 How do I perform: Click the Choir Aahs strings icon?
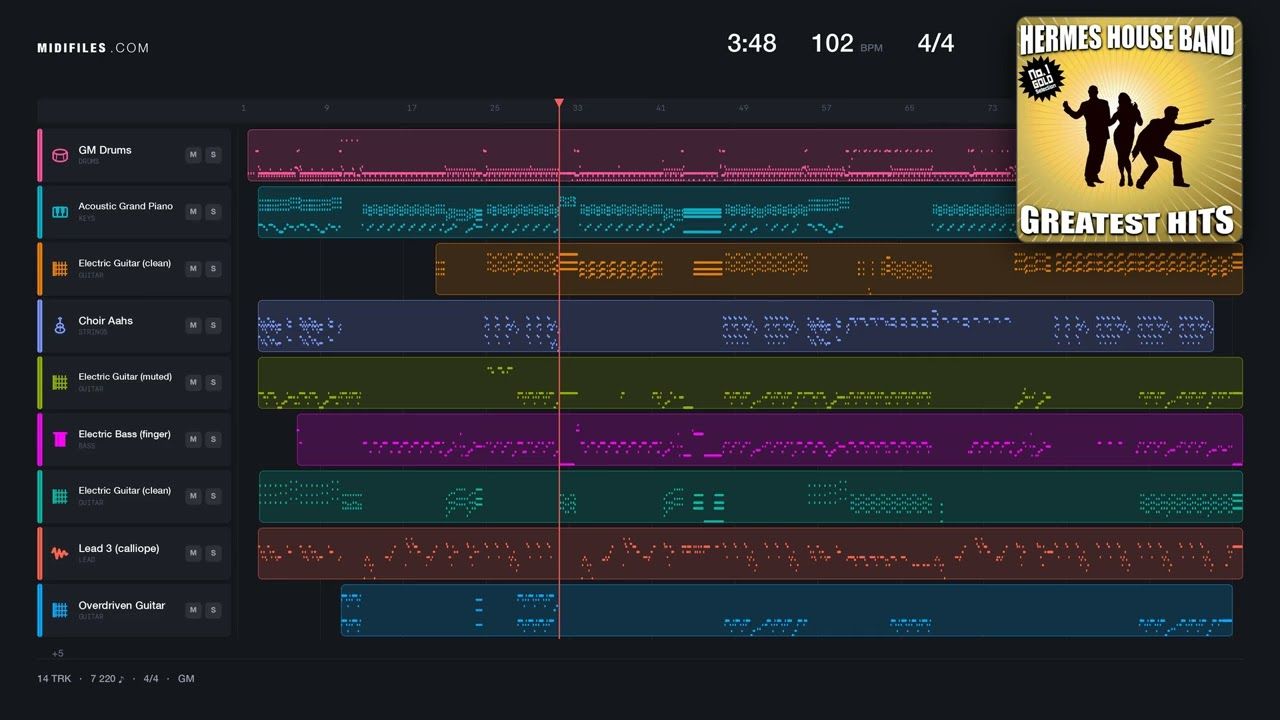coord(60,326)
